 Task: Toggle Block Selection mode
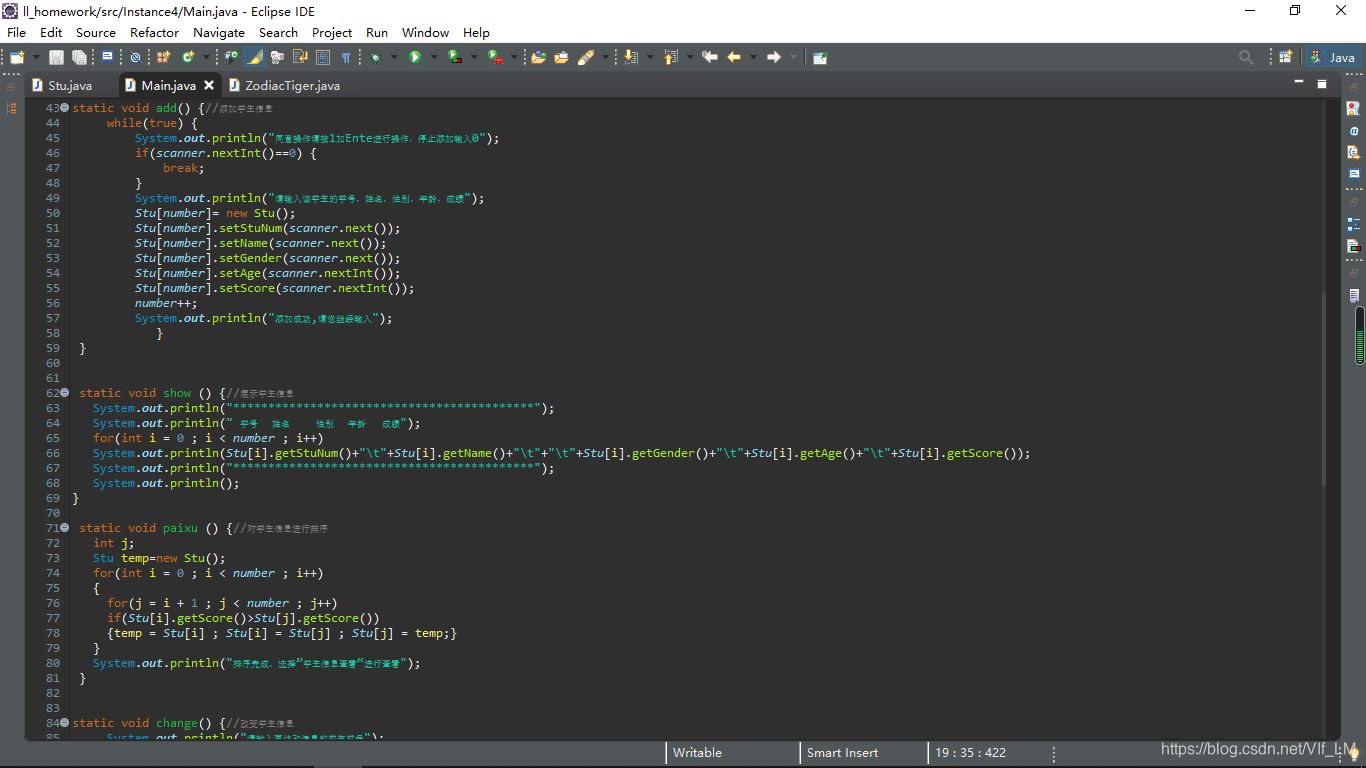pyautogui.click(x=323, y=57)
